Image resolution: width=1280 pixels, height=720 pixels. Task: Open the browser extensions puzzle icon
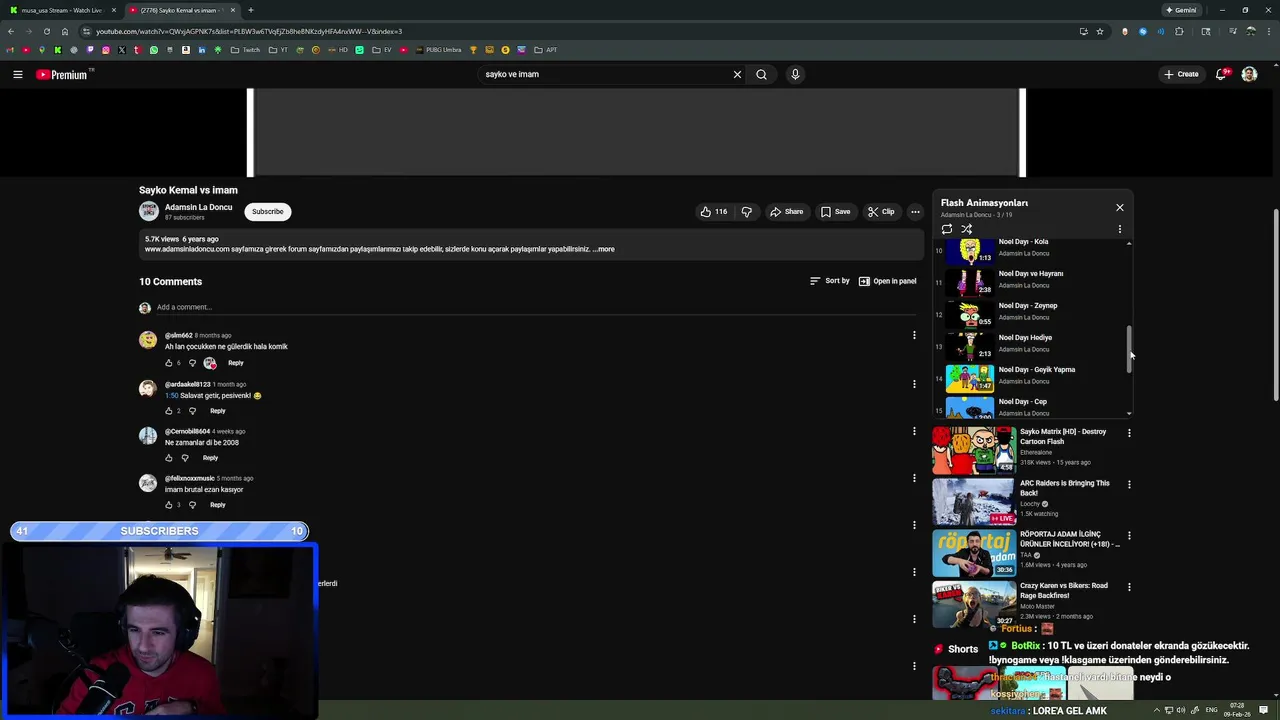coord(1179,31)
